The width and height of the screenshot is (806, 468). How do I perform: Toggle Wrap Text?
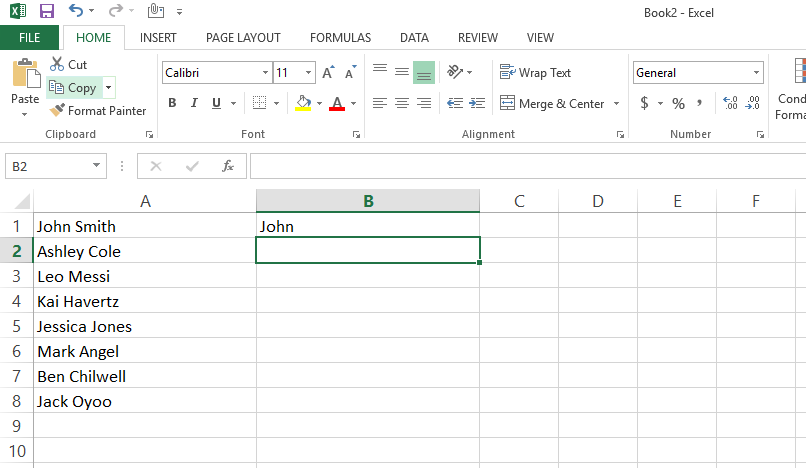pos(535,73)
